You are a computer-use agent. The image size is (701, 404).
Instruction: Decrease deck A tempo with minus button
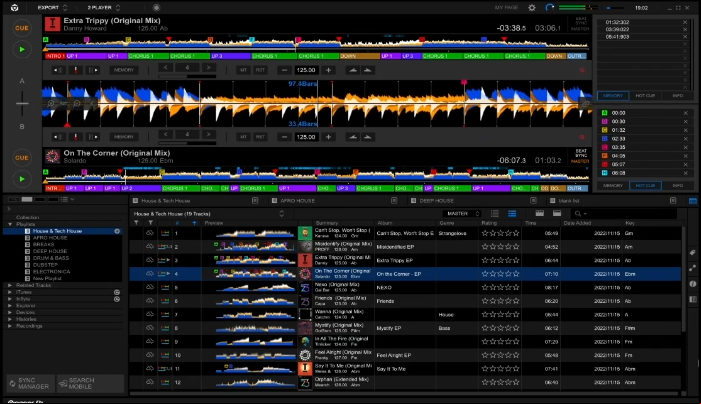pos(284,70)
